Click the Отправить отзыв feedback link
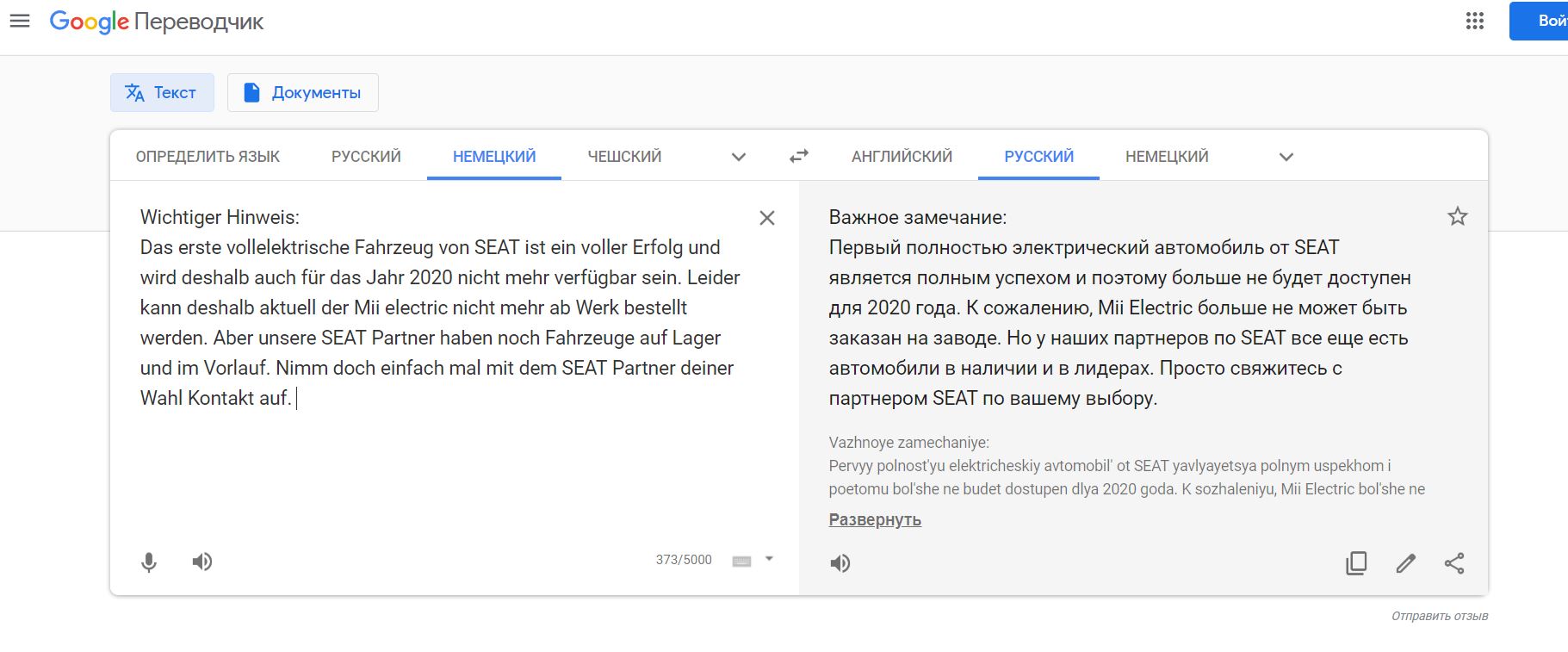The image size is (1568, 652). [x=1440, y=616]
